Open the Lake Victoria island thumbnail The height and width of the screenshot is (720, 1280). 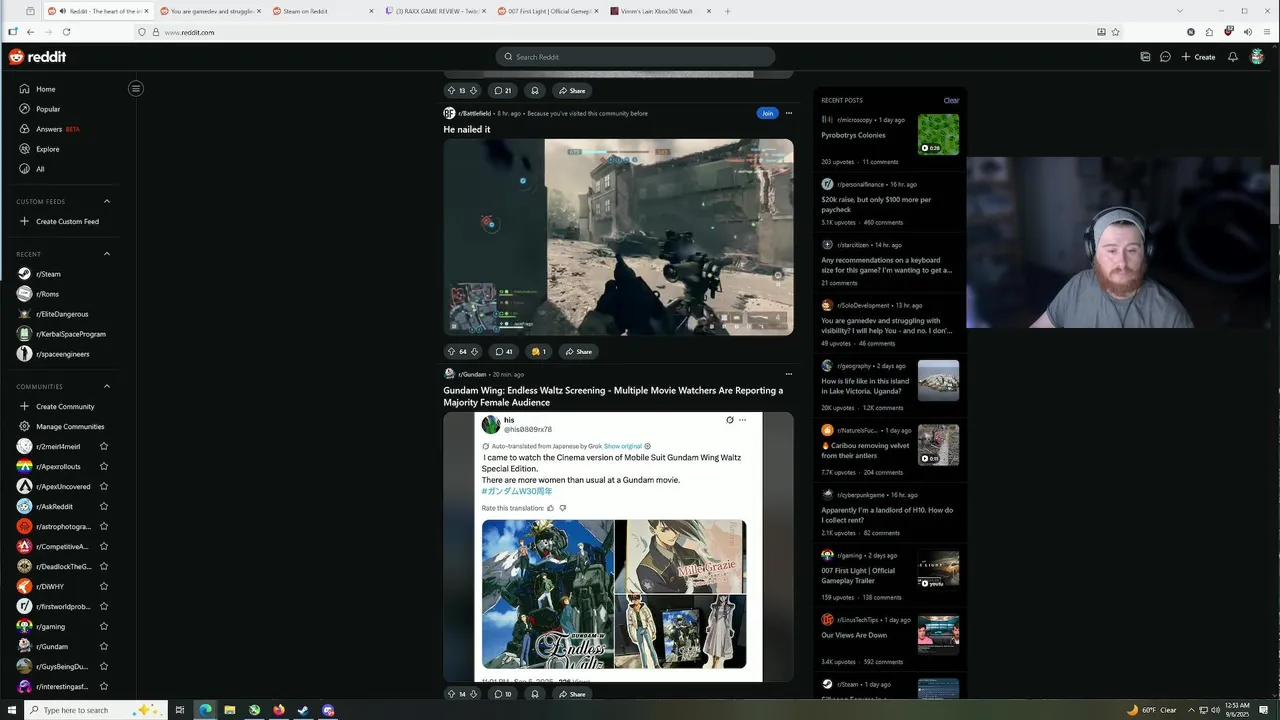point(938,380)
